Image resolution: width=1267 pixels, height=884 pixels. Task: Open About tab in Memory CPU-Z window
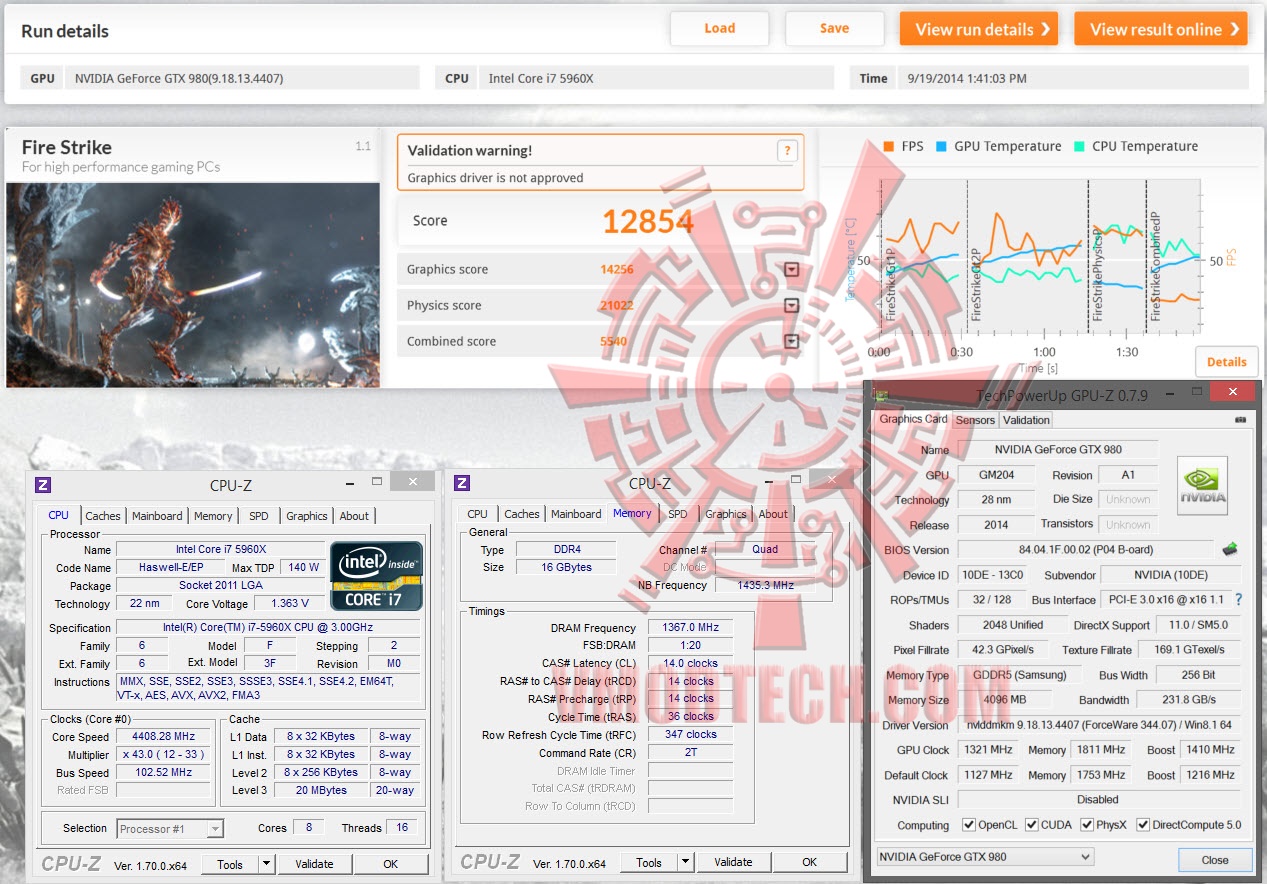pyautogui.click(x=773, y=514)
